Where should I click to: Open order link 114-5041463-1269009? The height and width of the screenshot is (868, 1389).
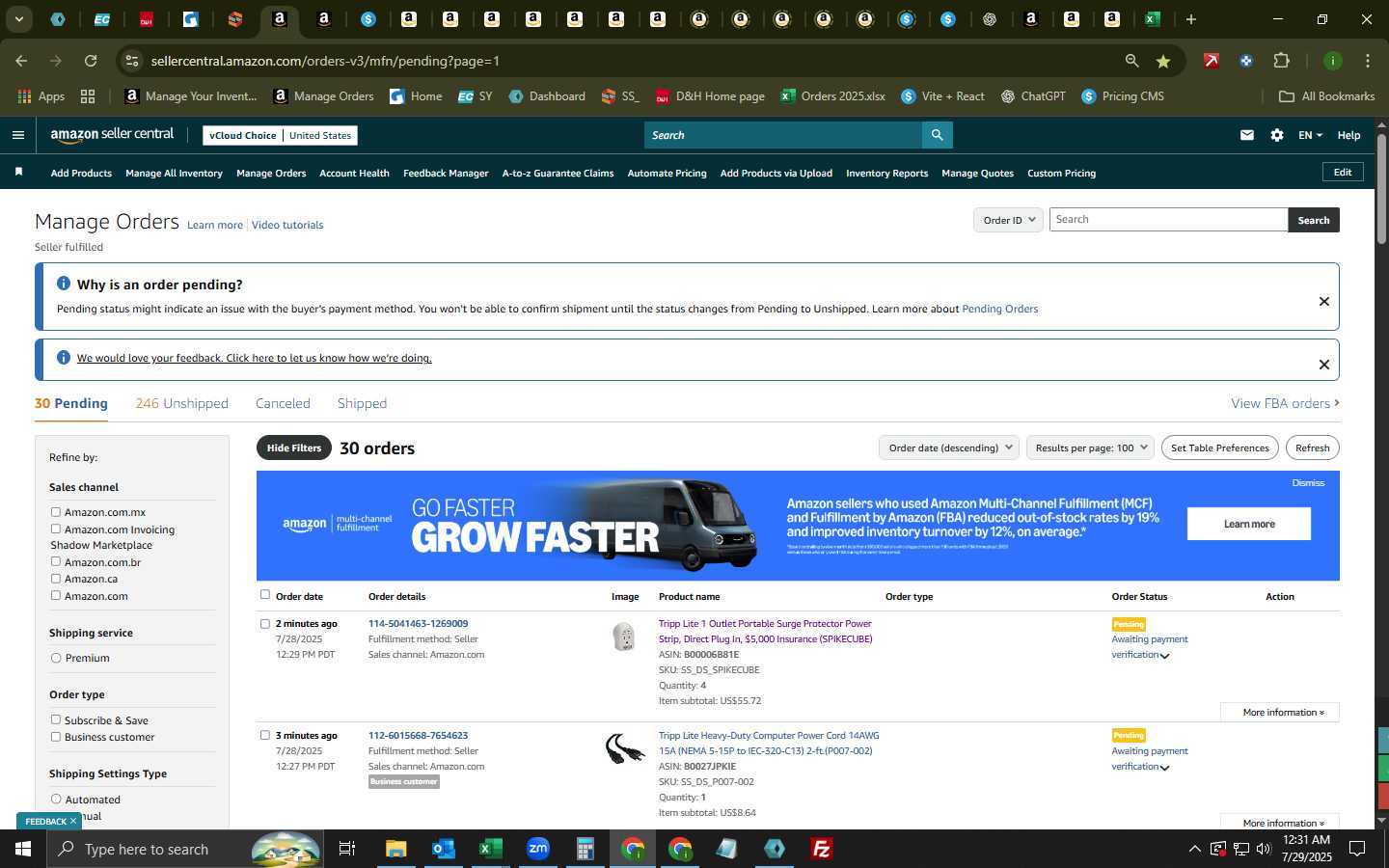click(x=418, y=623)
